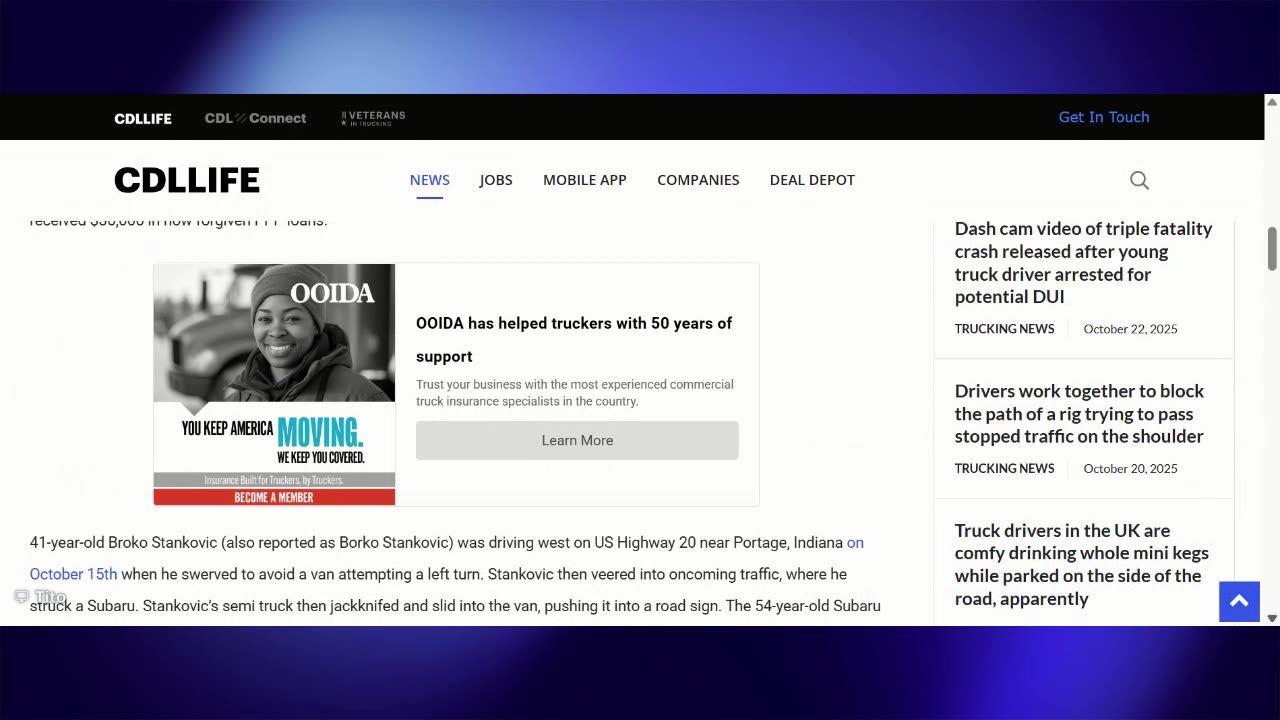
Task: Open the DEAL DEPOT menu item
Action: pos(812,180)
